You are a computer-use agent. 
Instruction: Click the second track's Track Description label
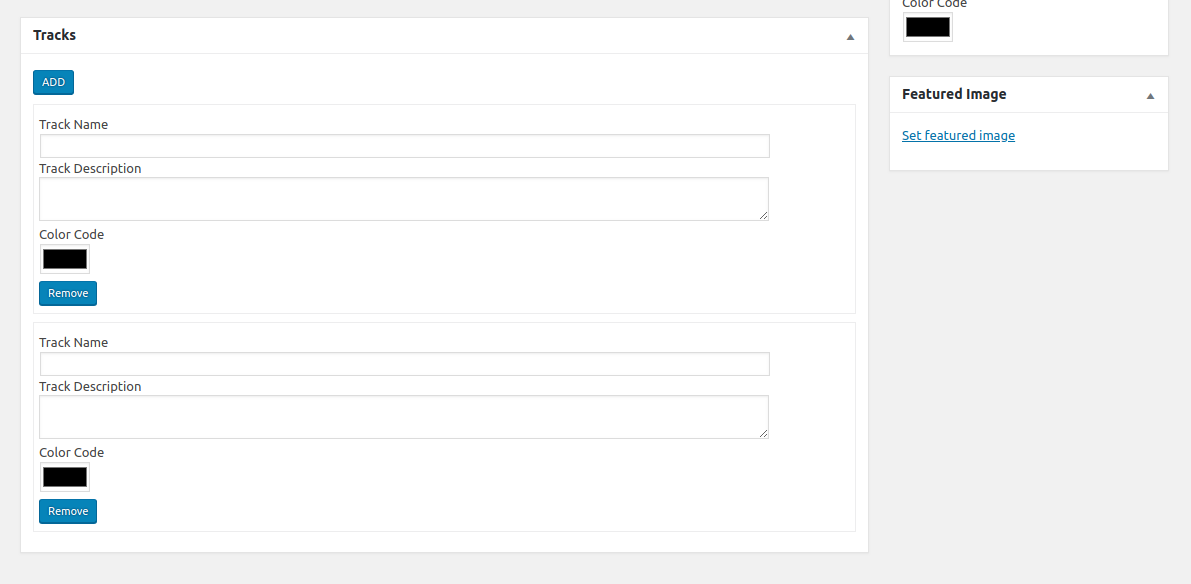(x=90, y=387)
